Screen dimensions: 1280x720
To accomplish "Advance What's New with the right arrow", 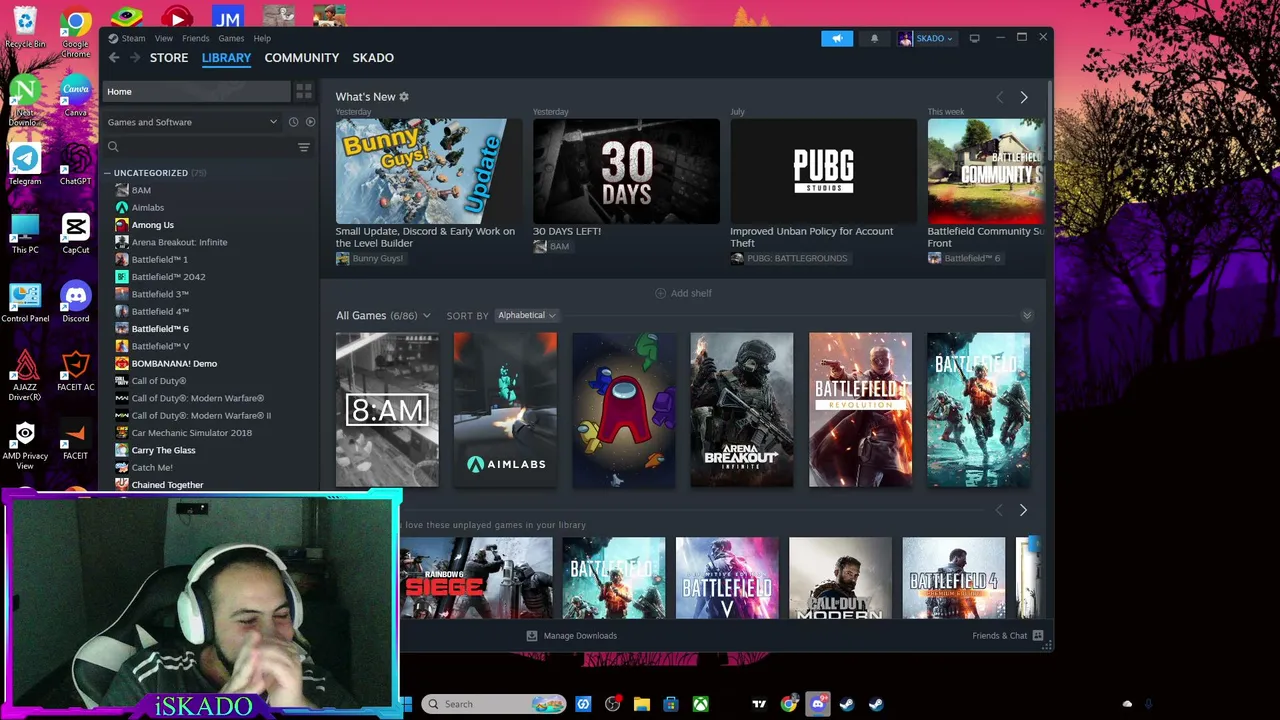I will pyautogui.click(x=1023, y=97).
